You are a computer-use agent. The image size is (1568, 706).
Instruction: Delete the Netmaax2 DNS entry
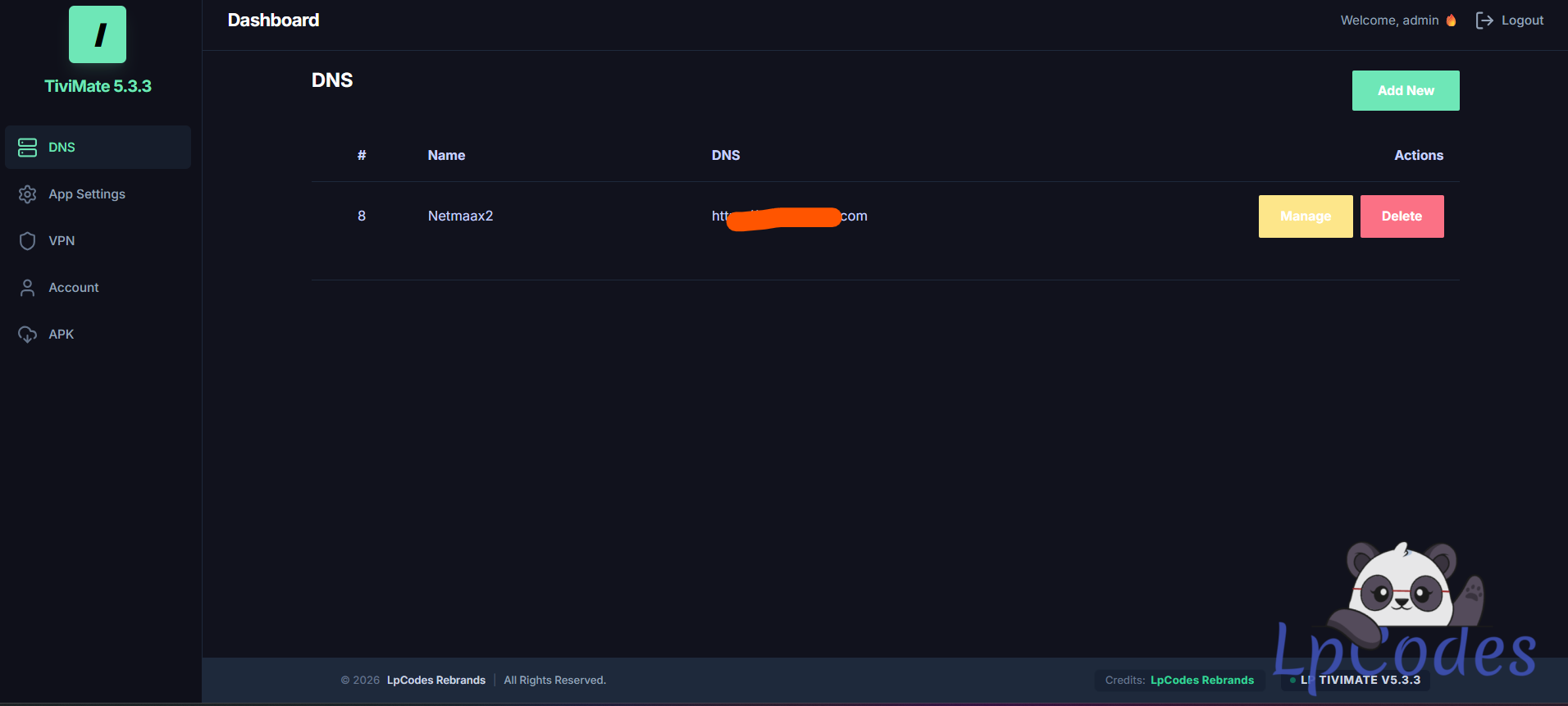(1402, 216)
